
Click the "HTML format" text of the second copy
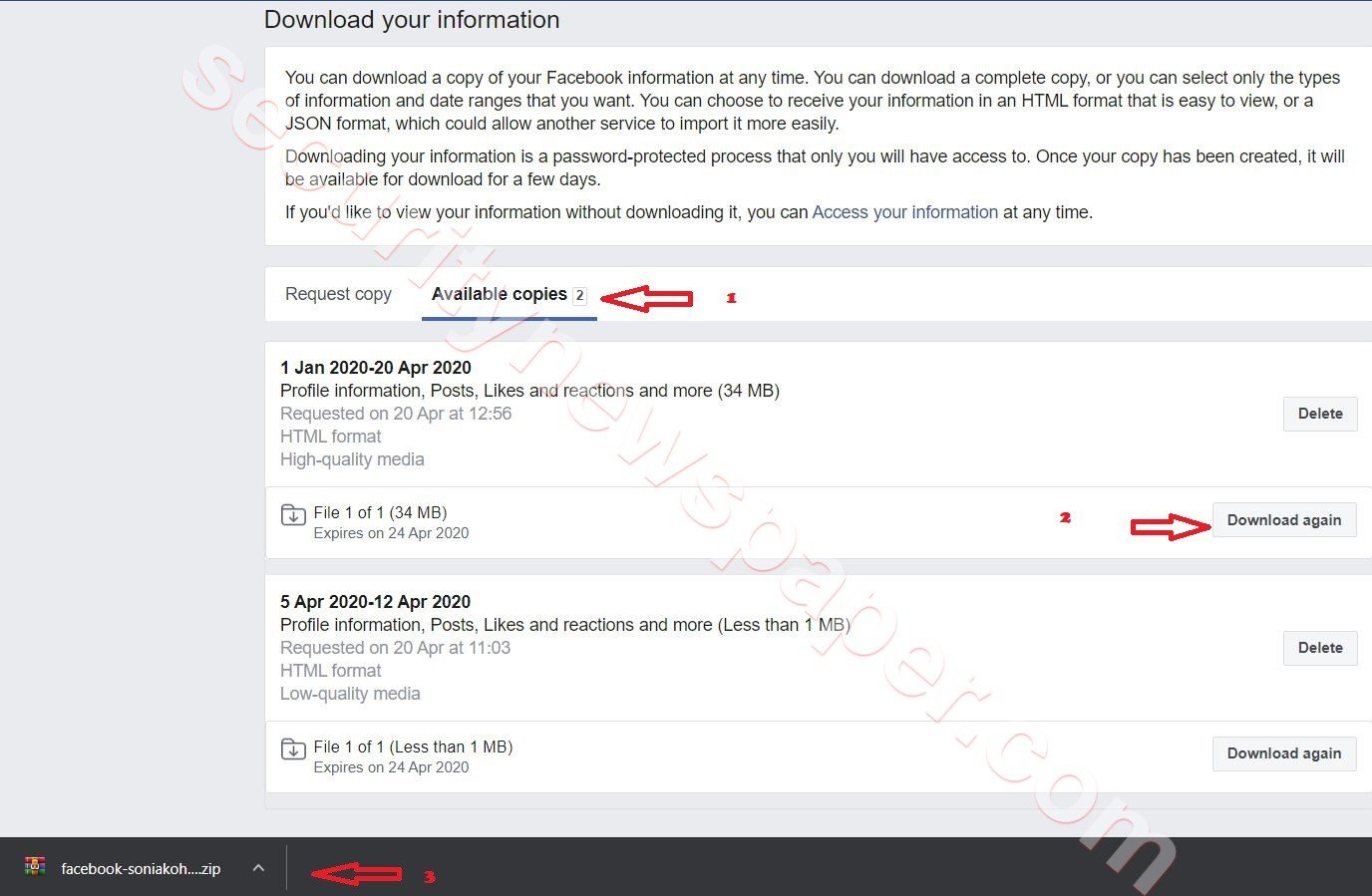pyautogui.click(x=330, y=670)
